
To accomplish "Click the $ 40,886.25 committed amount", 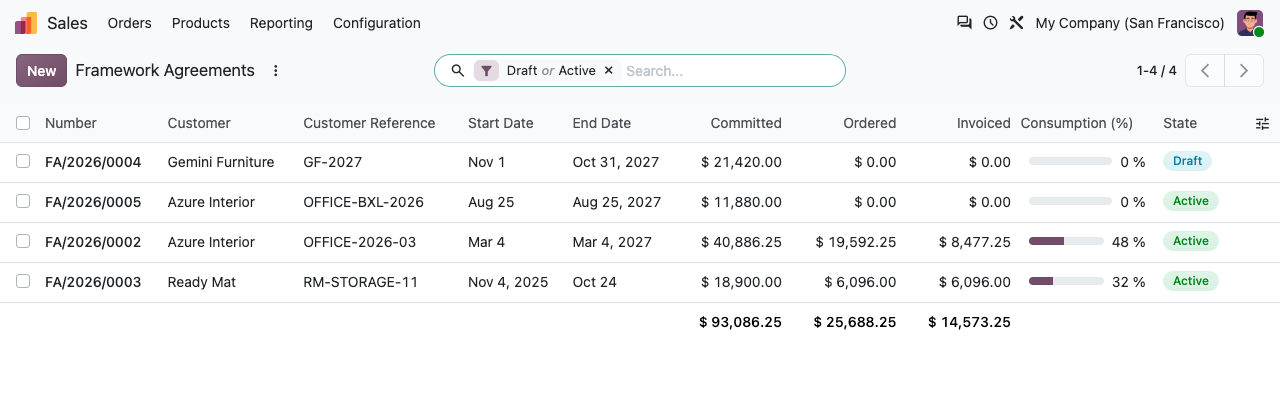I will click(741, 242).
